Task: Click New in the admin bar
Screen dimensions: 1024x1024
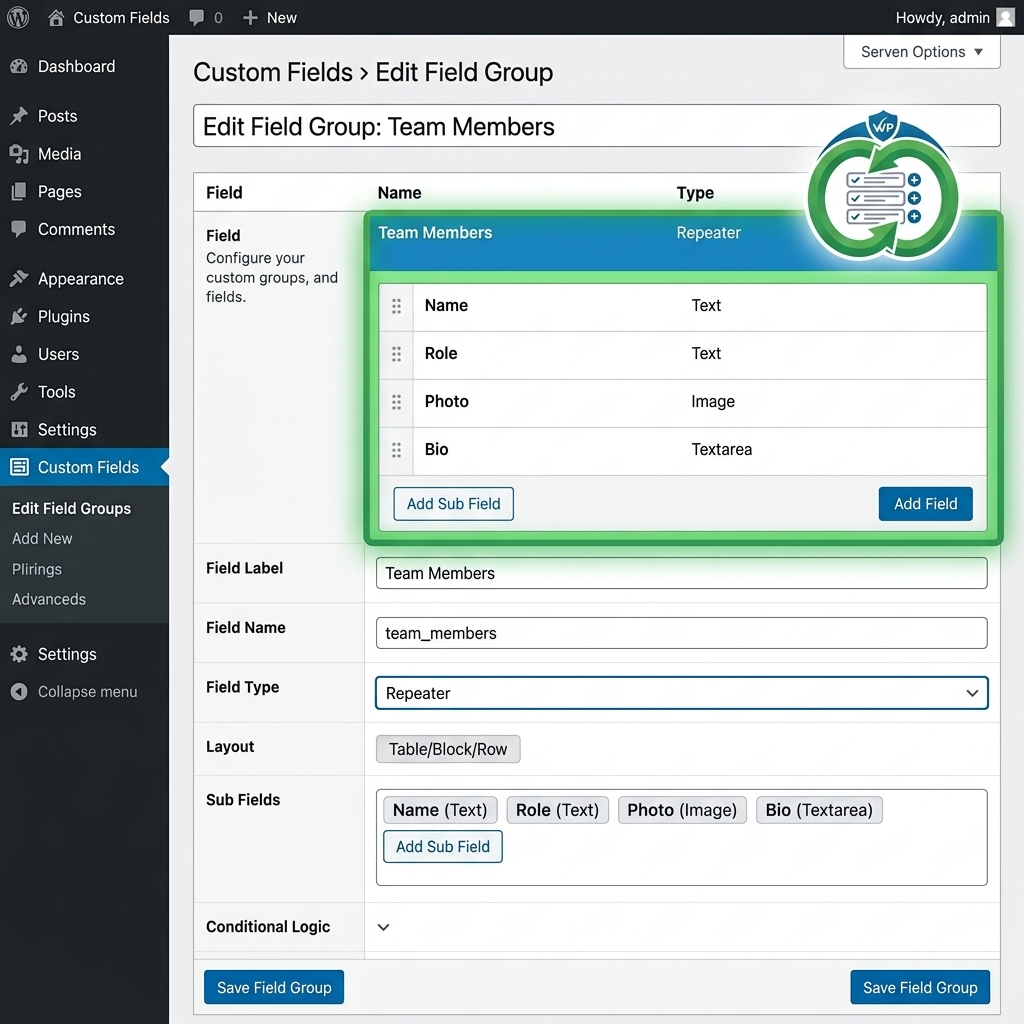Action: point(281,18)
